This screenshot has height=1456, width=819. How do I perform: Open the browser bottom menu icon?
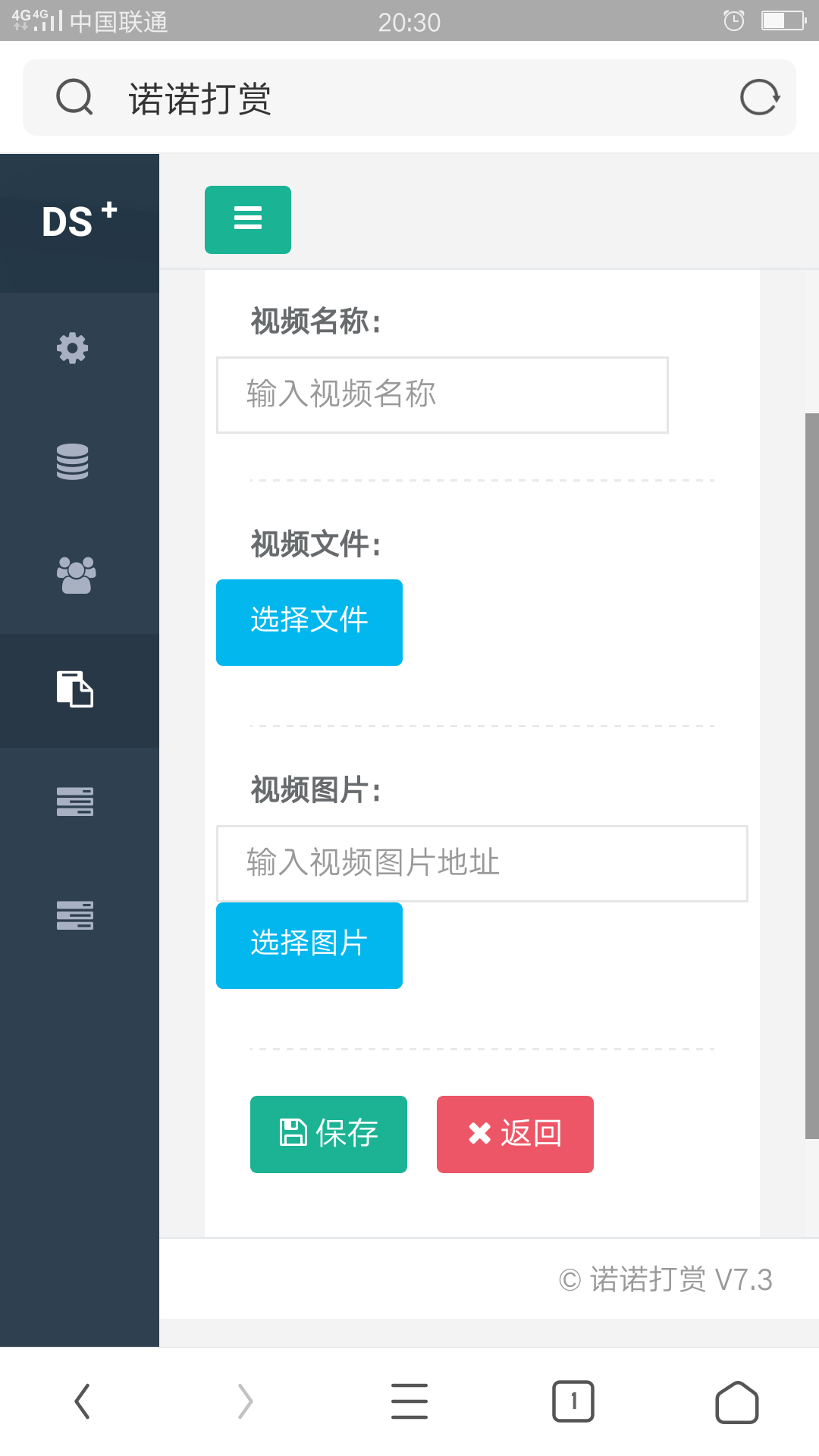tap(409, 1401)
